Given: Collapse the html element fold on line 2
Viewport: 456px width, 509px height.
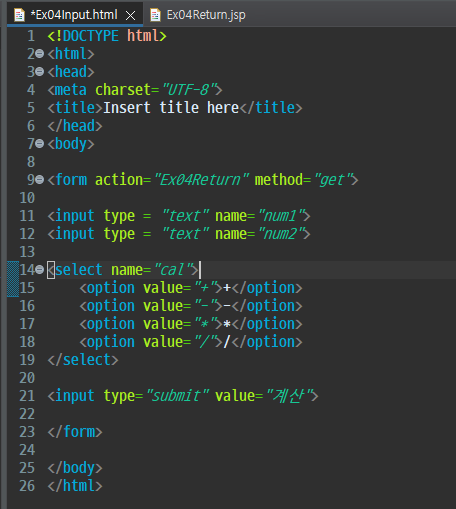Looking at the screenshot, I should 39,54.
